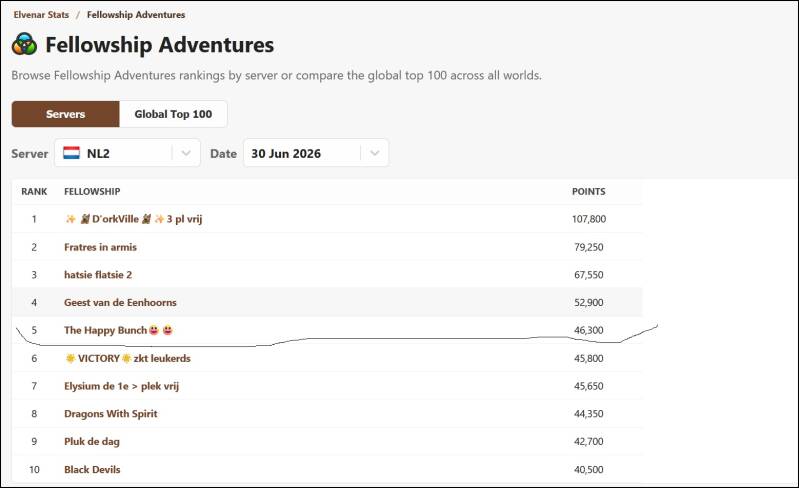Open the Dragons With Spirit fellowship
Viewport: 799px width, 488px height.
(111, 414)
